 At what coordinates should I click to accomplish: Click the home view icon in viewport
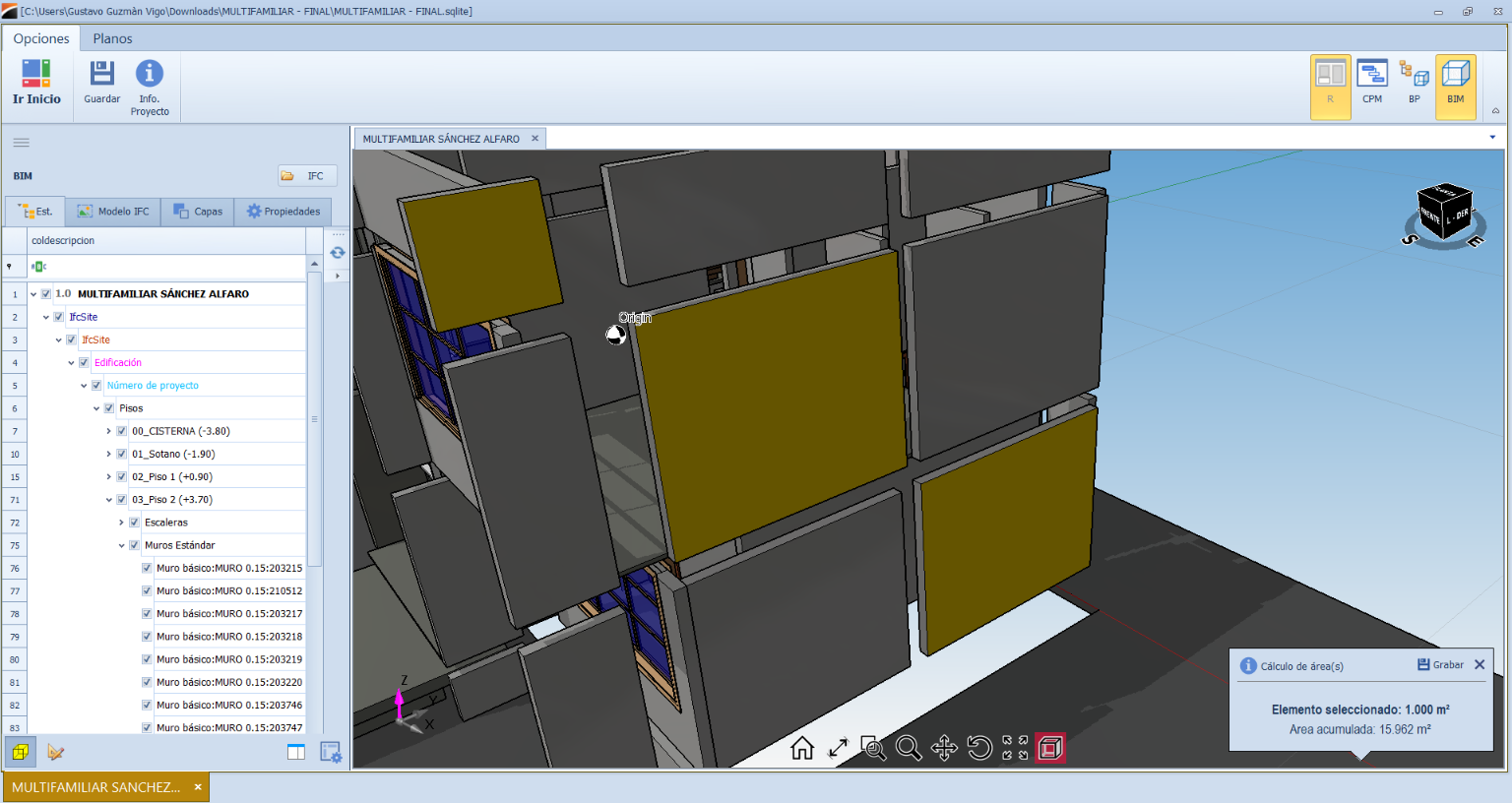point(802,749)
